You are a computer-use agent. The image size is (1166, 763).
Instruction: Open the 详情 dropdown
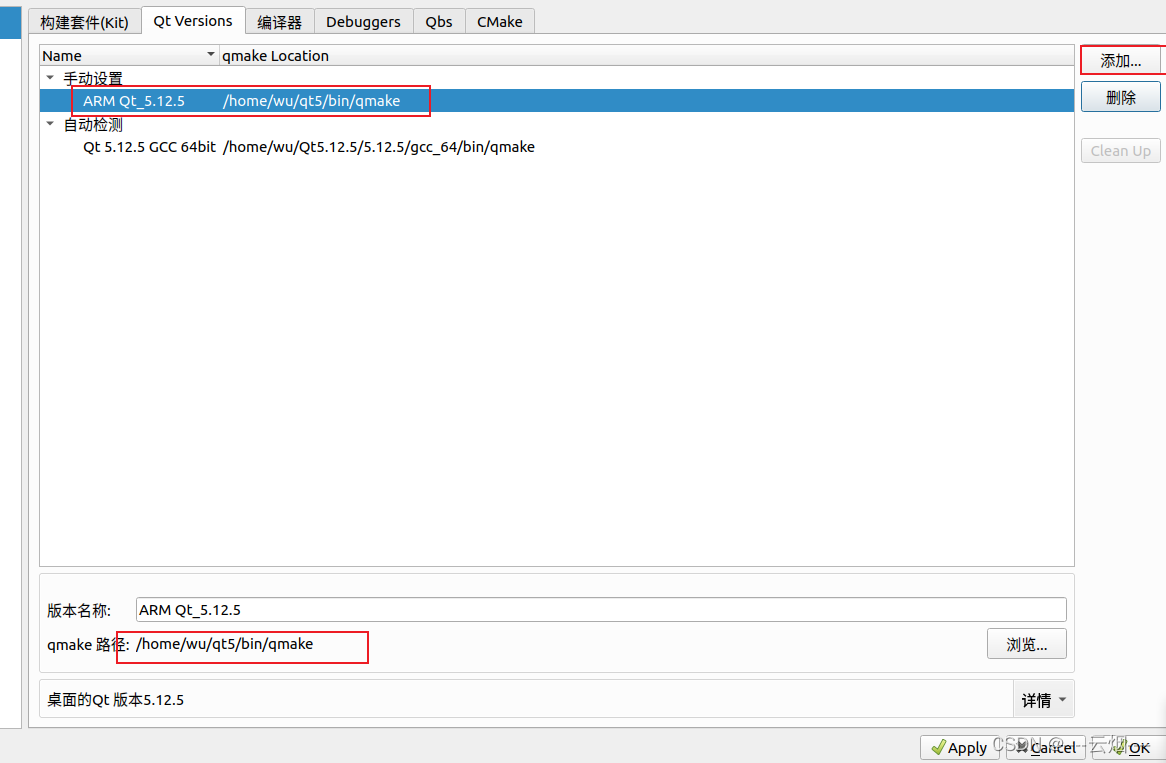pos(1043,699)
